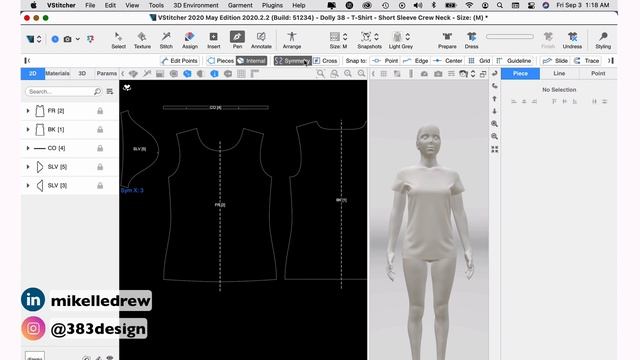Open the camera options dropdown arrow
Screen dimensions: 640x360
[78, 39]
